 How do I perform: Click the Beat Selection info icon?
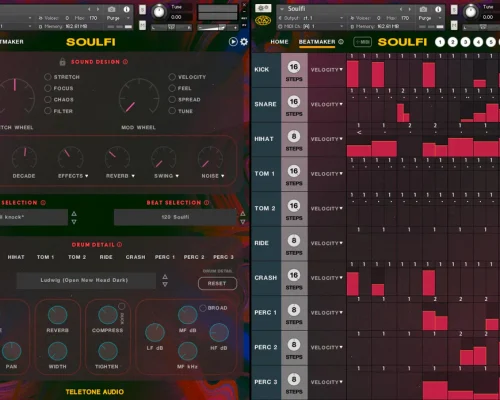click(206, 203)
